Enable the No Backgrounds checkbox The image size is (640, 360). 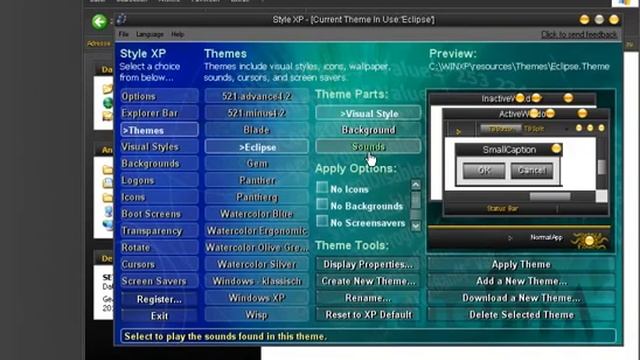(x=322, y=204)
